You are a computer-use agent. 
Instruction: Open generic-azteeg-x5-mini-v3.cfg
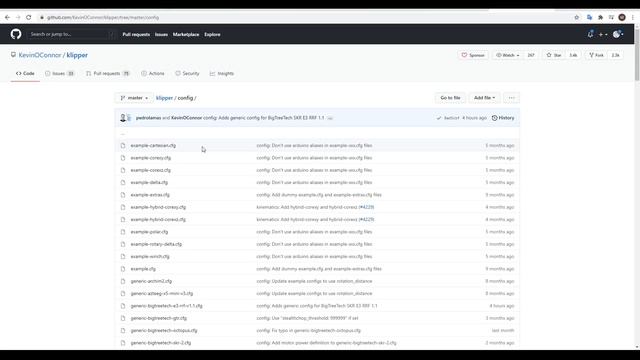click(162, 293)
